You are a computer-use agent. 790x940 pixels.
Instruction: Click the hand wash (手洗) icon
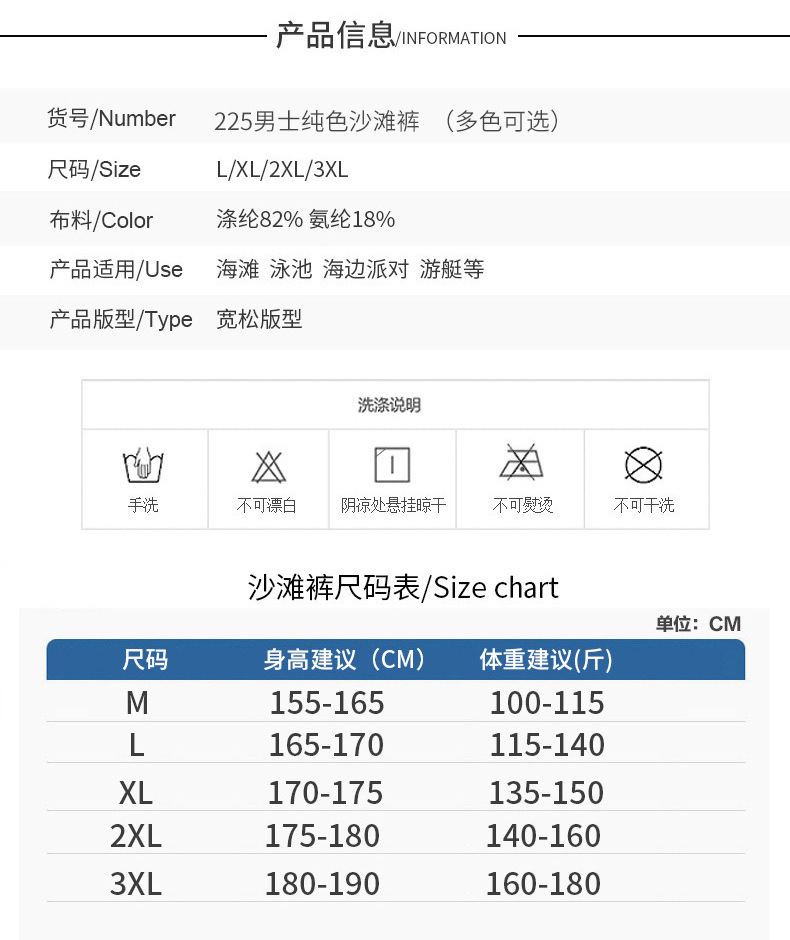(143, 466)
